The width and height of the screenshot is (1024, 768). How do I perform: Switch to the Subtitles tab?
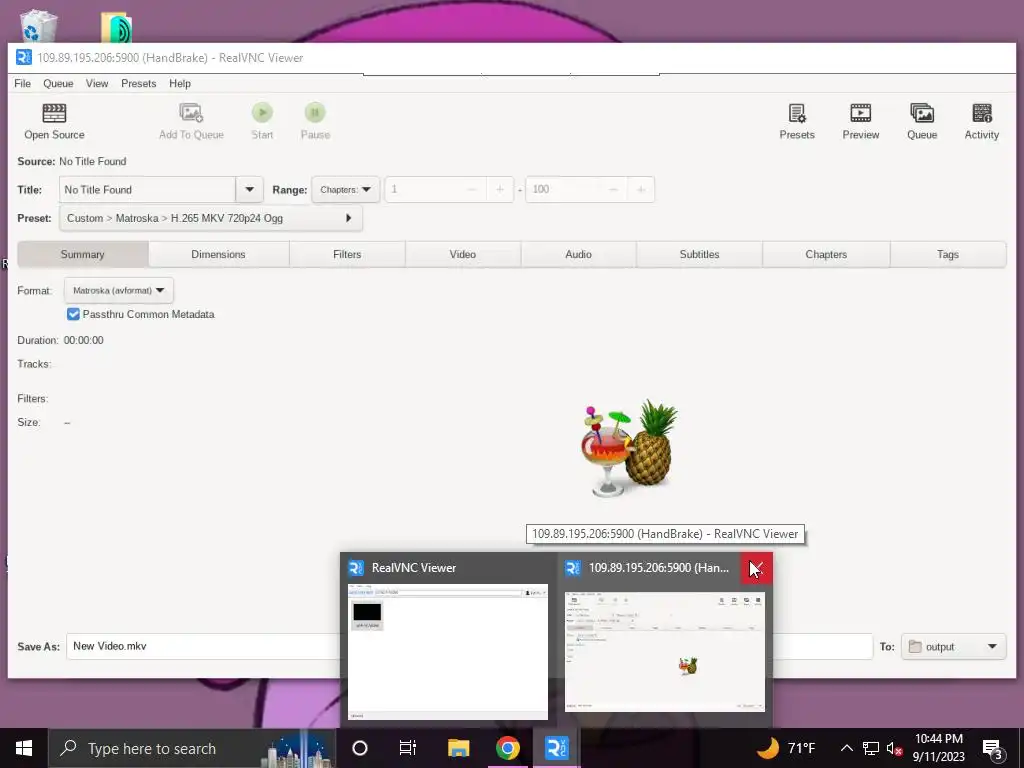pos(699,255)
